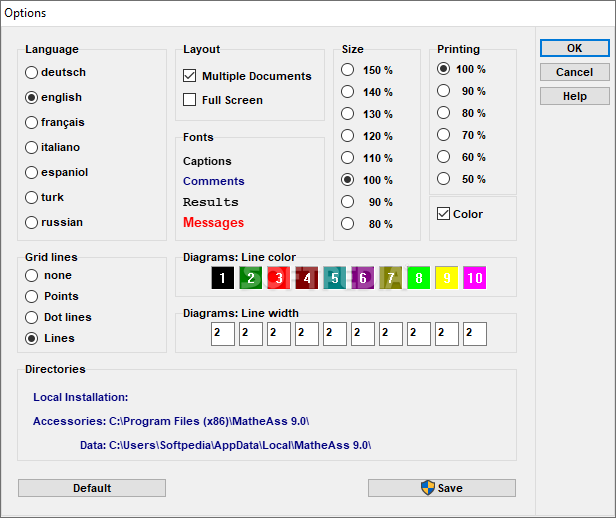Edit fifth line width field

coord(335,334)
